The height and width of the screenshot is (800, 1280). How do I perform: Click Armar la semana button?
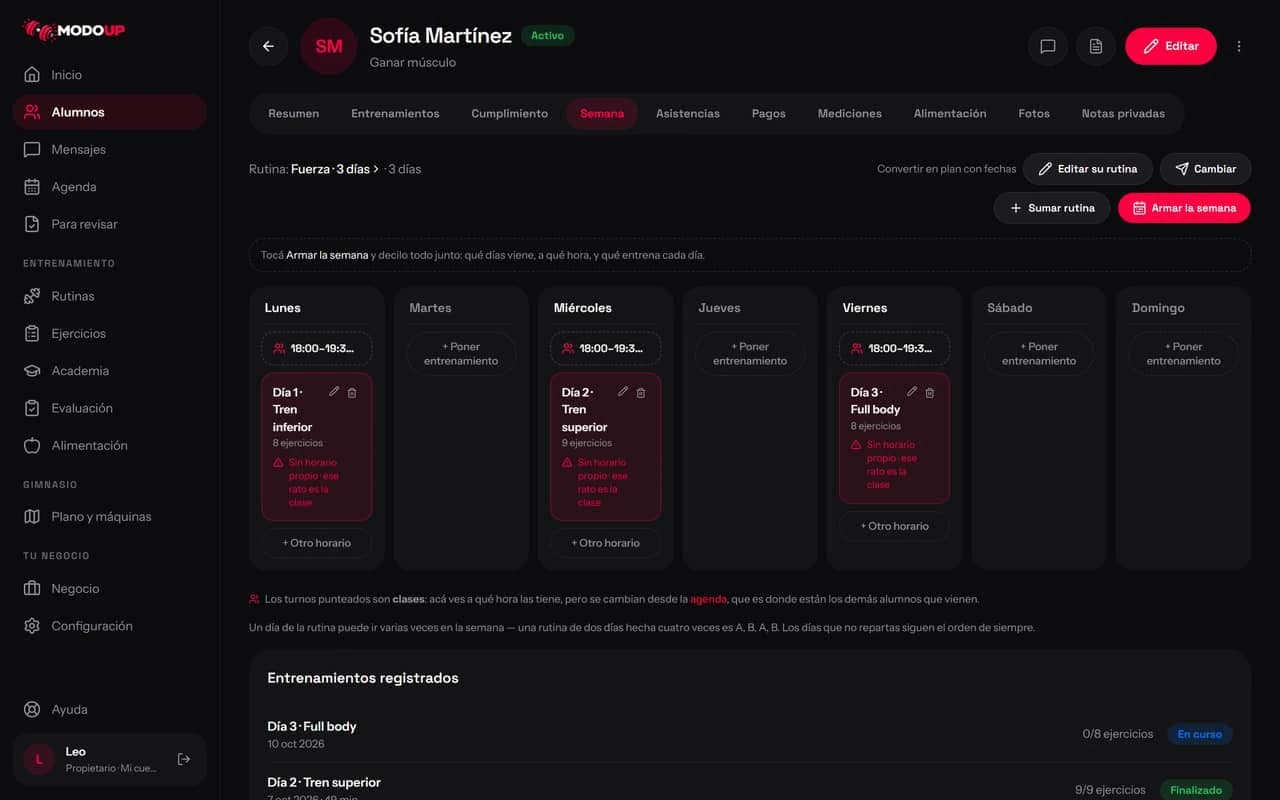[1184, 208]
